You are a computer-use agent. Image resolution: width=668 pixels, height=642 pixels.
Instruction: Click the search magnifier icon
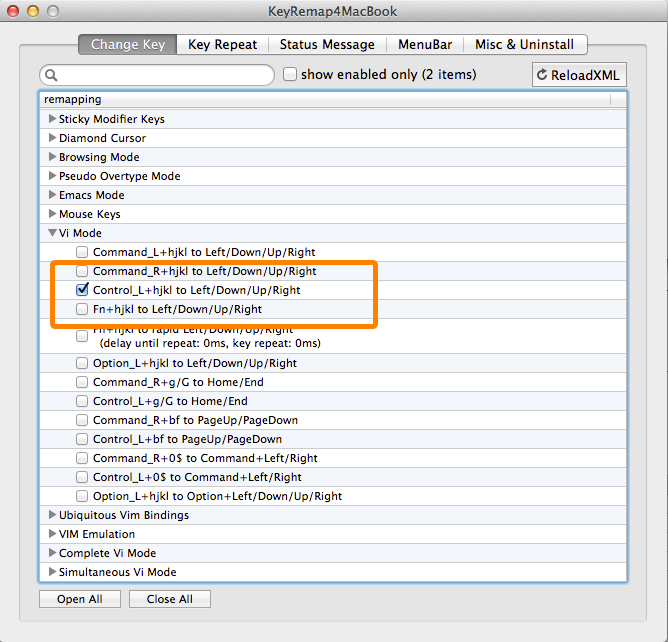pyautogui.click(x=51, y=75)
